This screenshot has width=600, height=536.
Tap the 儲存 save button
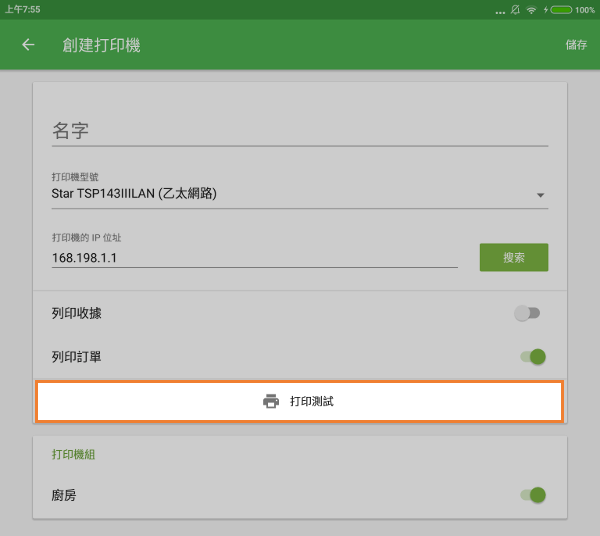576,45
